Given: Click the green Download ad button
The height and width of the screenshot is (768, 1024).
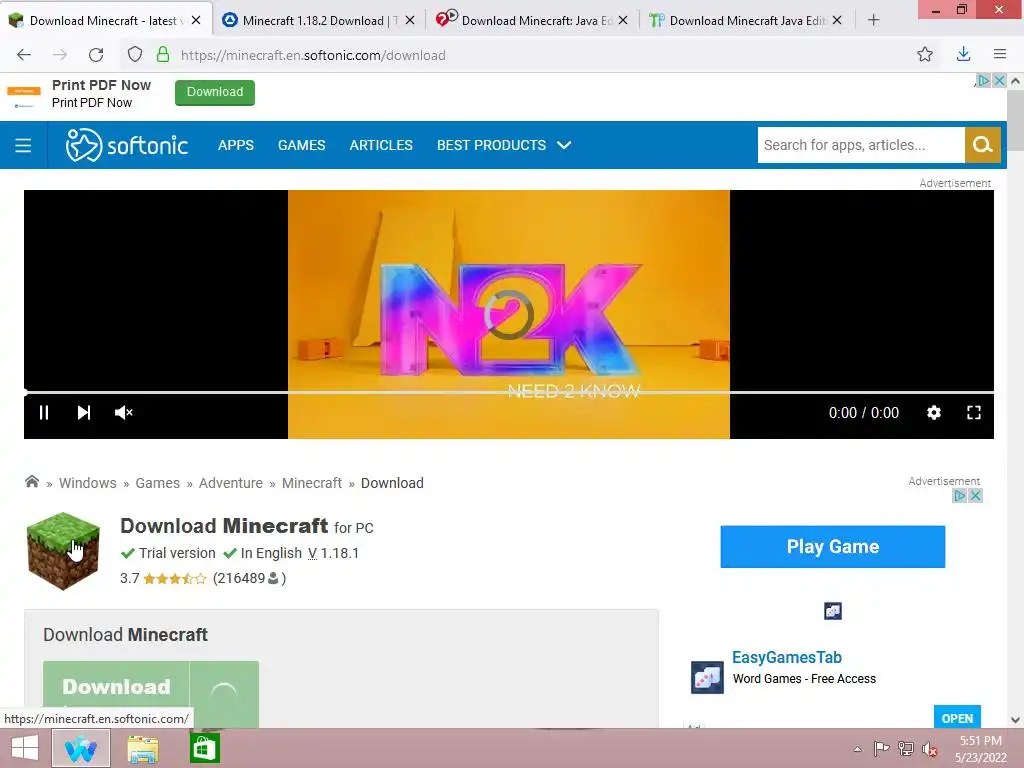Looking at the screenshot, I should coord(215,92).
